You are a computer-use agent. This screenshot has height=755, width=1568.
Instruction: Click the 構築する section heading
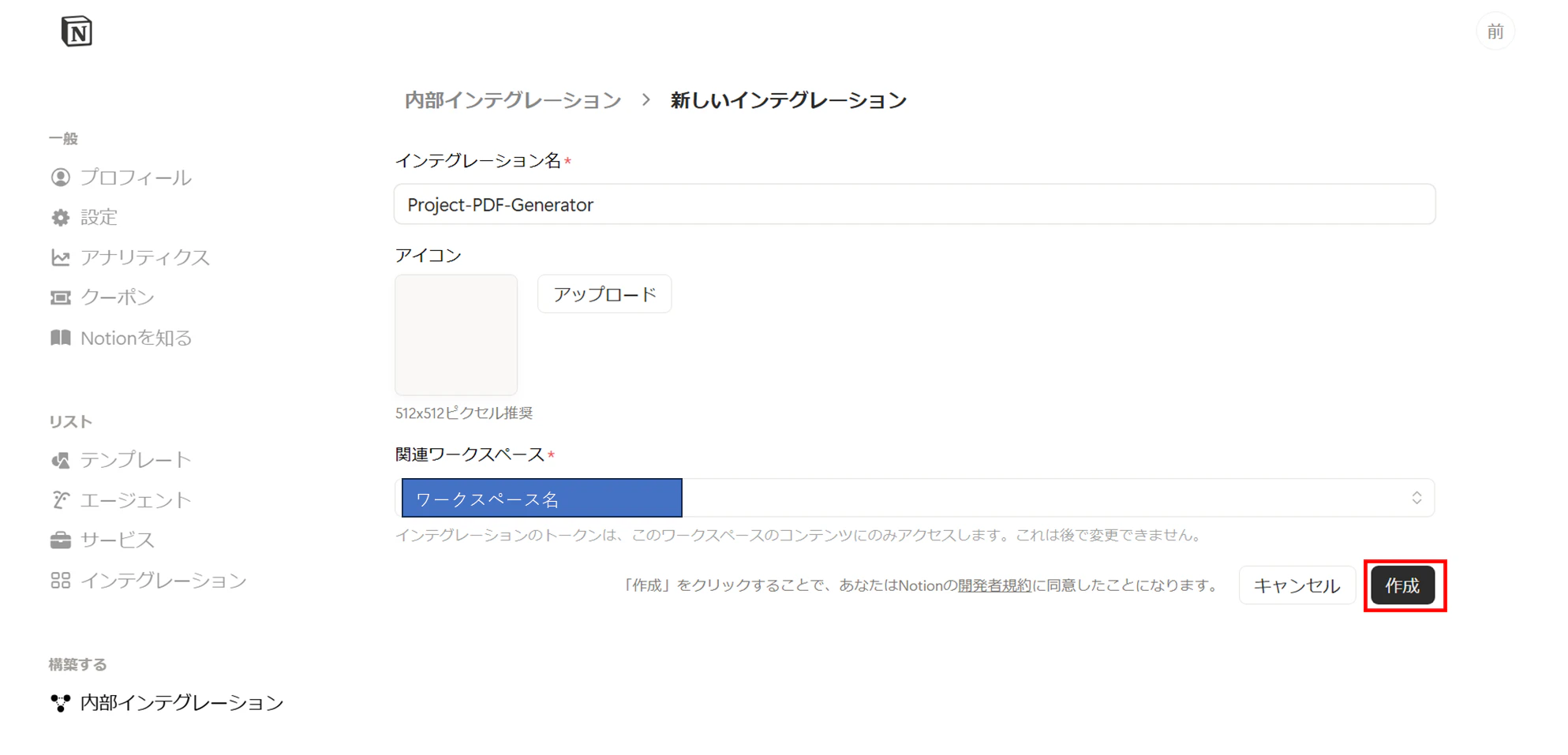click(x=78, y=664)
